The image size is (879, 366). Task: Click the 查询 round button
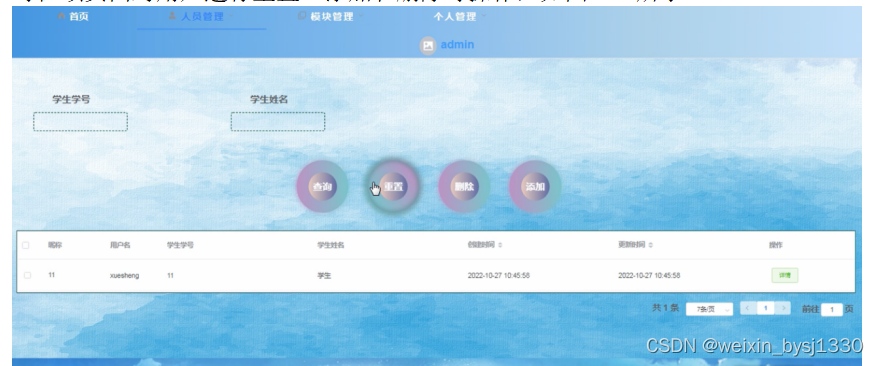pos(322,187)
